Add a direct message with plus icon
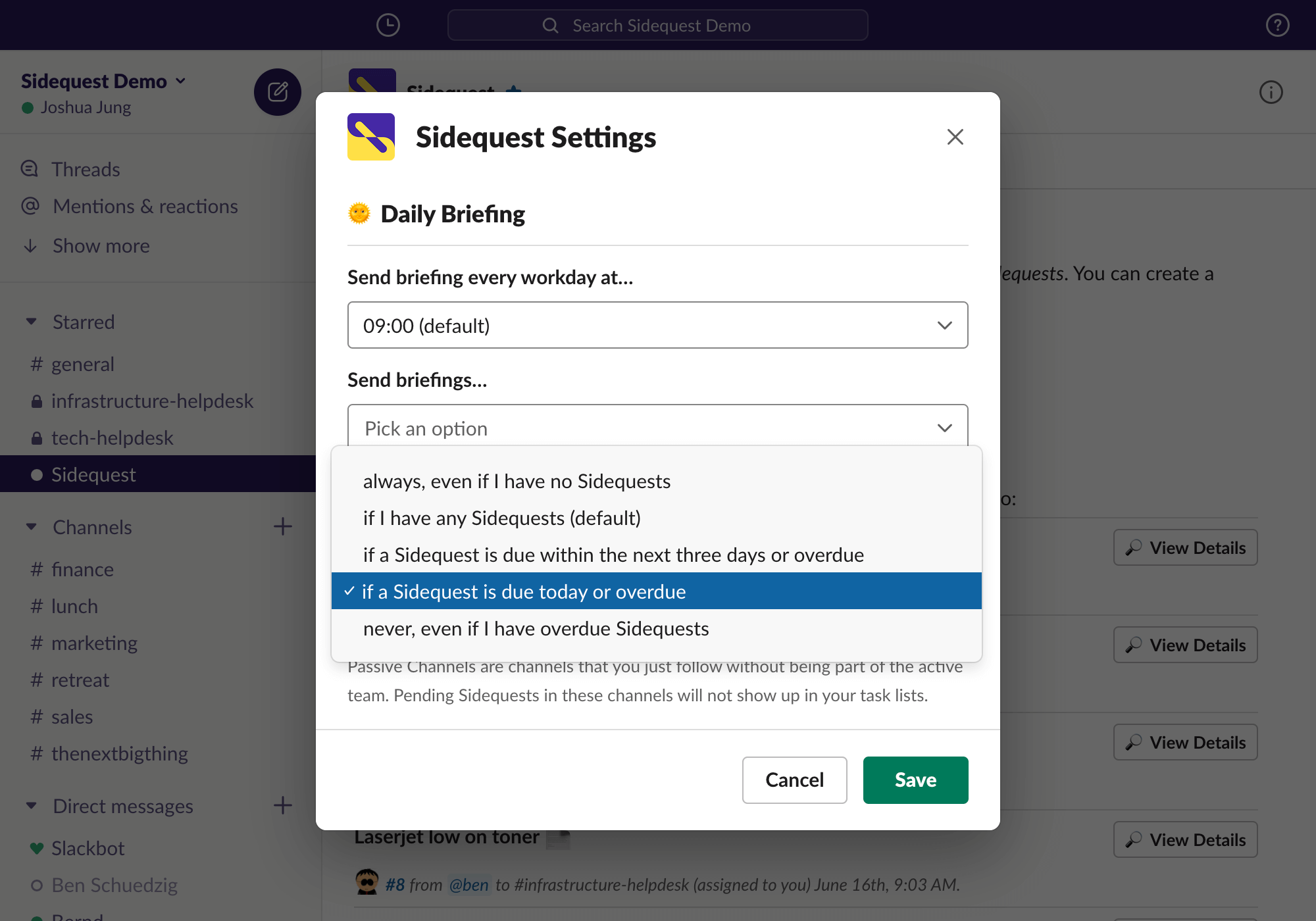 click(283, 805)
